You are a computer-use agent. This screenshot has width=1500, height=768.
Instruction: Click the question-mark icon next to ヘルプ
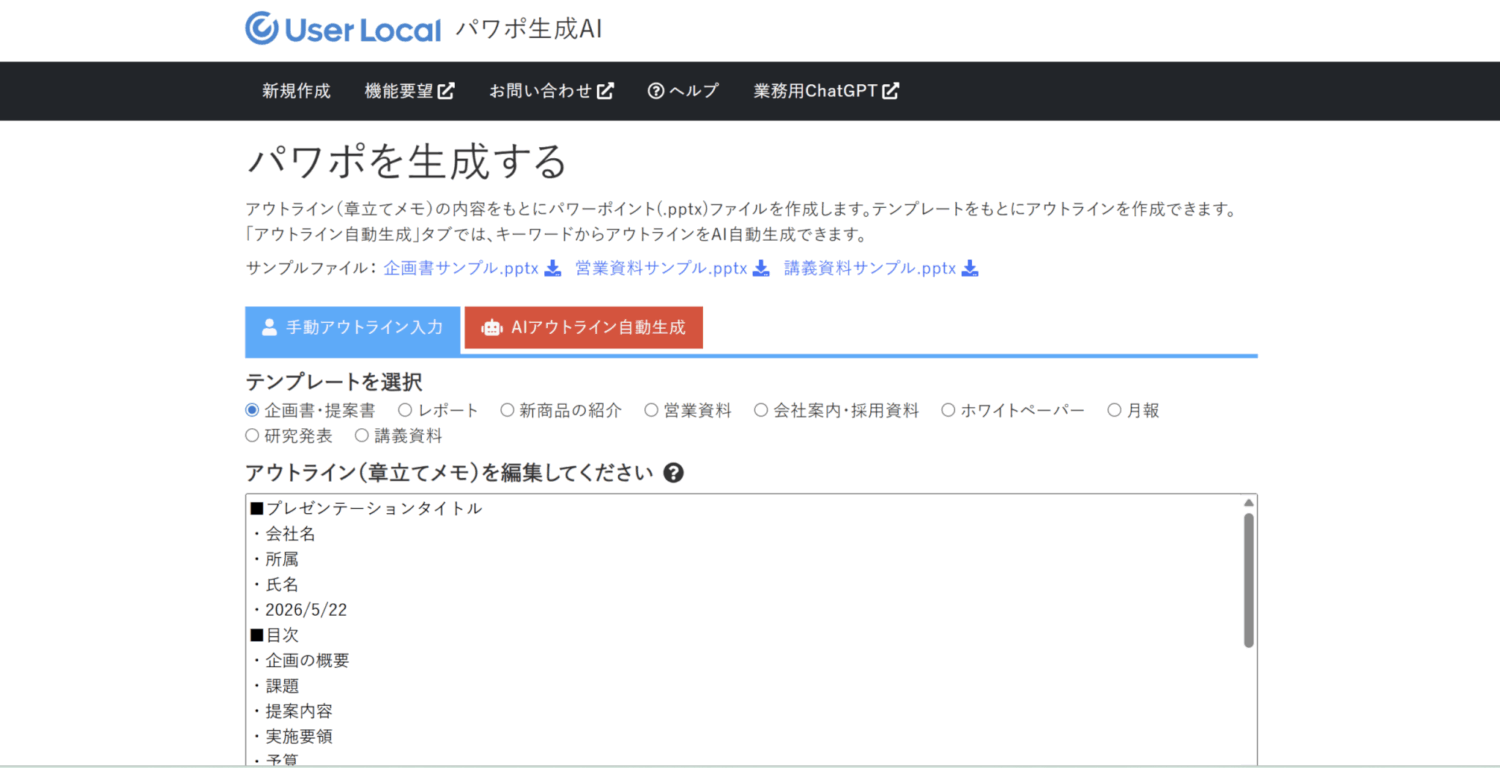click(656, 91)
